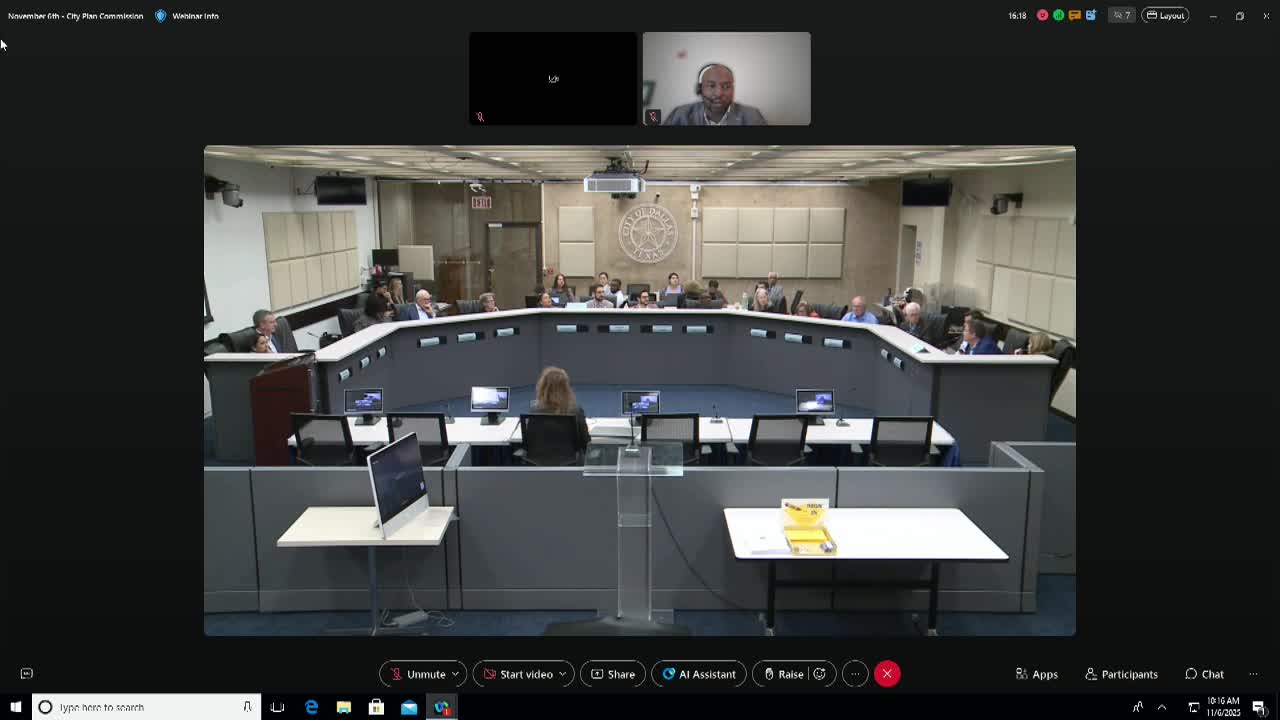Screen dimensions: 1280x720
Task: Toggle the AI Assistant
Action: coord(699,674)
